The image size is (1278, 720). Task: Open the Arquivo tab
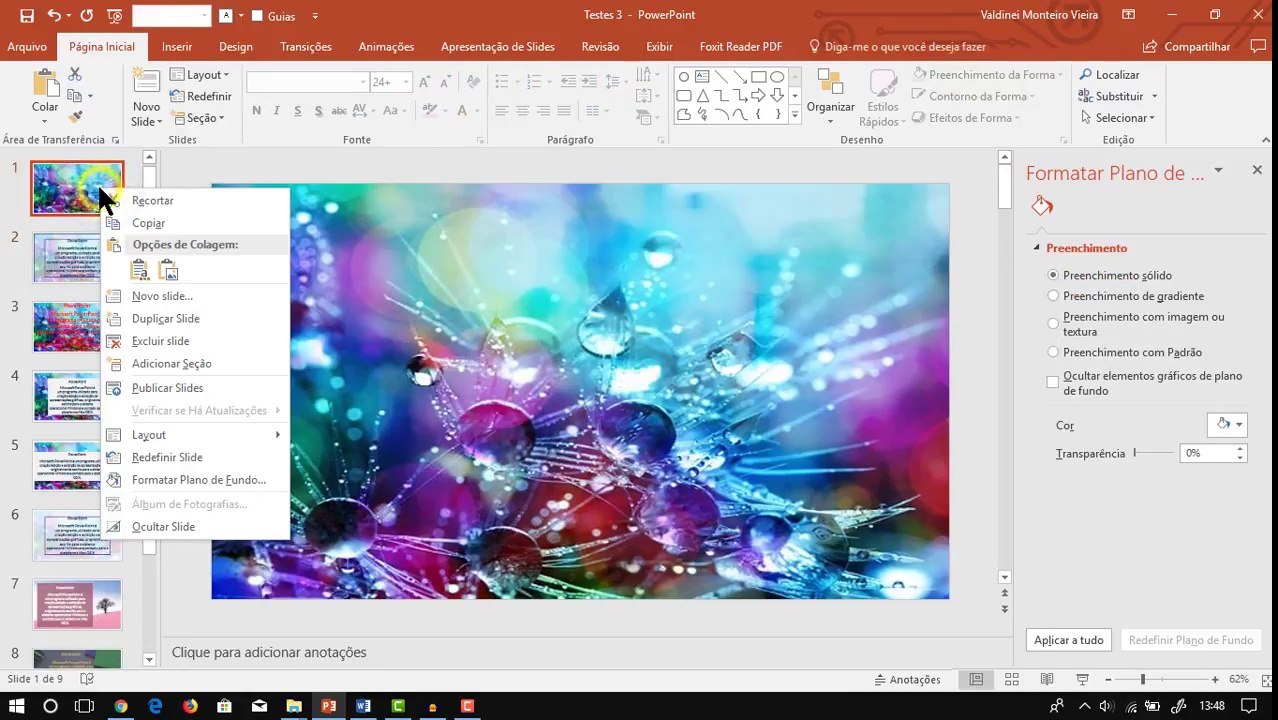pyautogui.click(x=27, y=47)
